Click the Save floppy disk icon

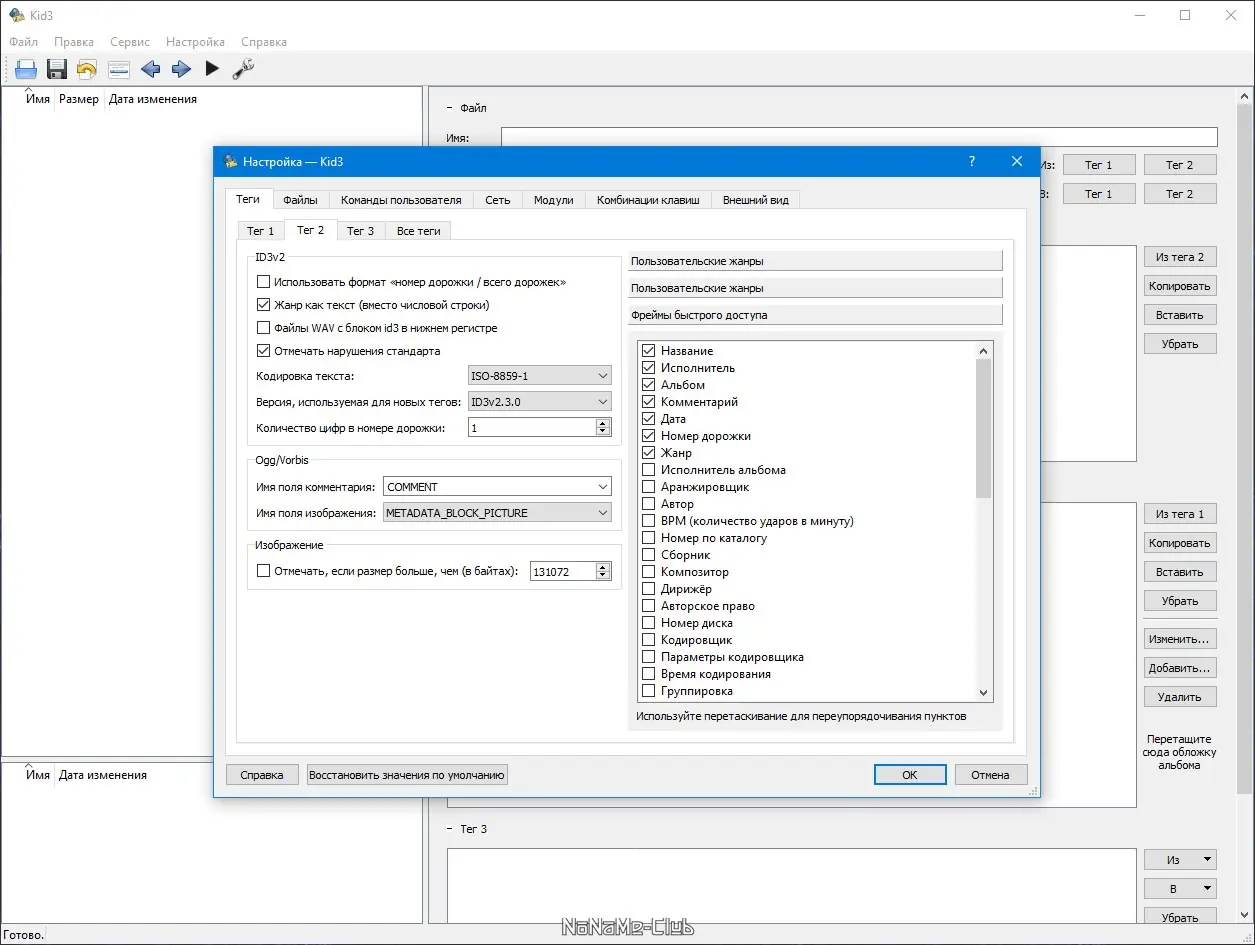(x=57, y=69)
